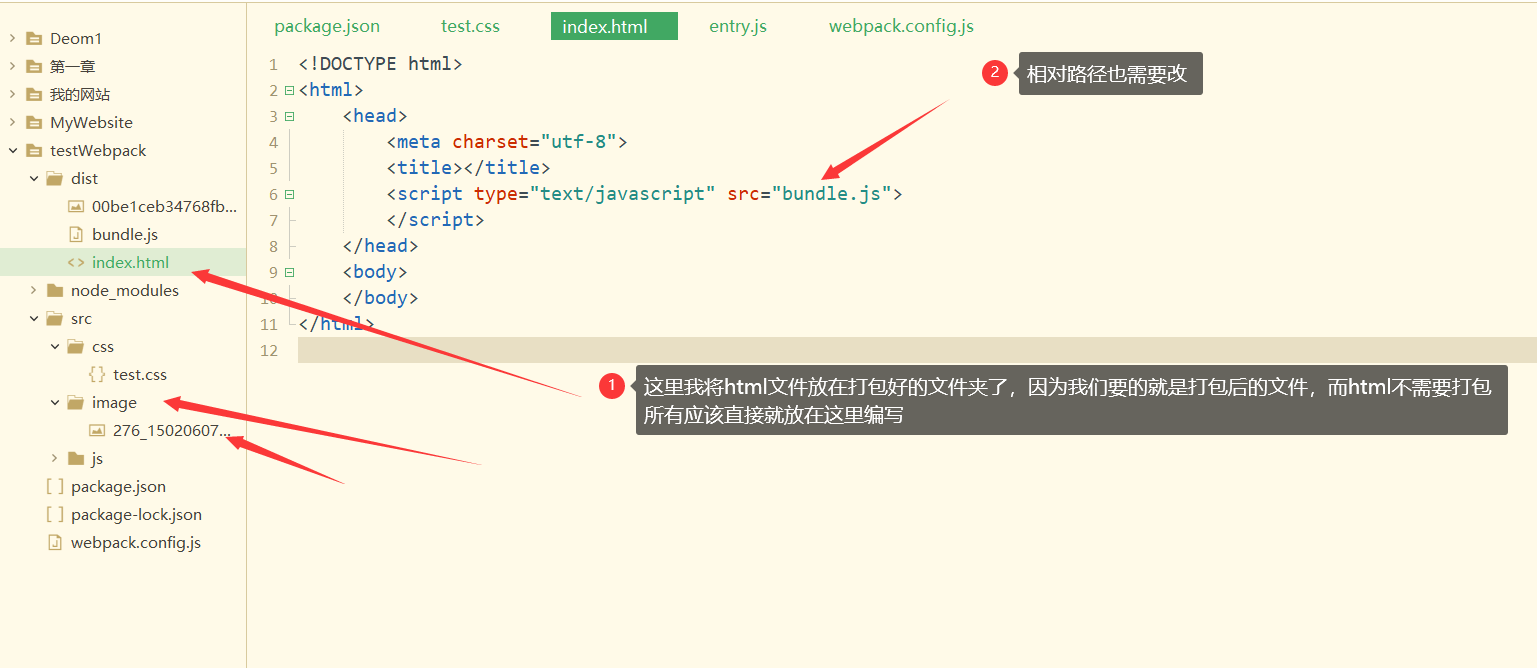1537x668 pixels.
Task: Open 276_15020607... image file
Action: (172, 430)
